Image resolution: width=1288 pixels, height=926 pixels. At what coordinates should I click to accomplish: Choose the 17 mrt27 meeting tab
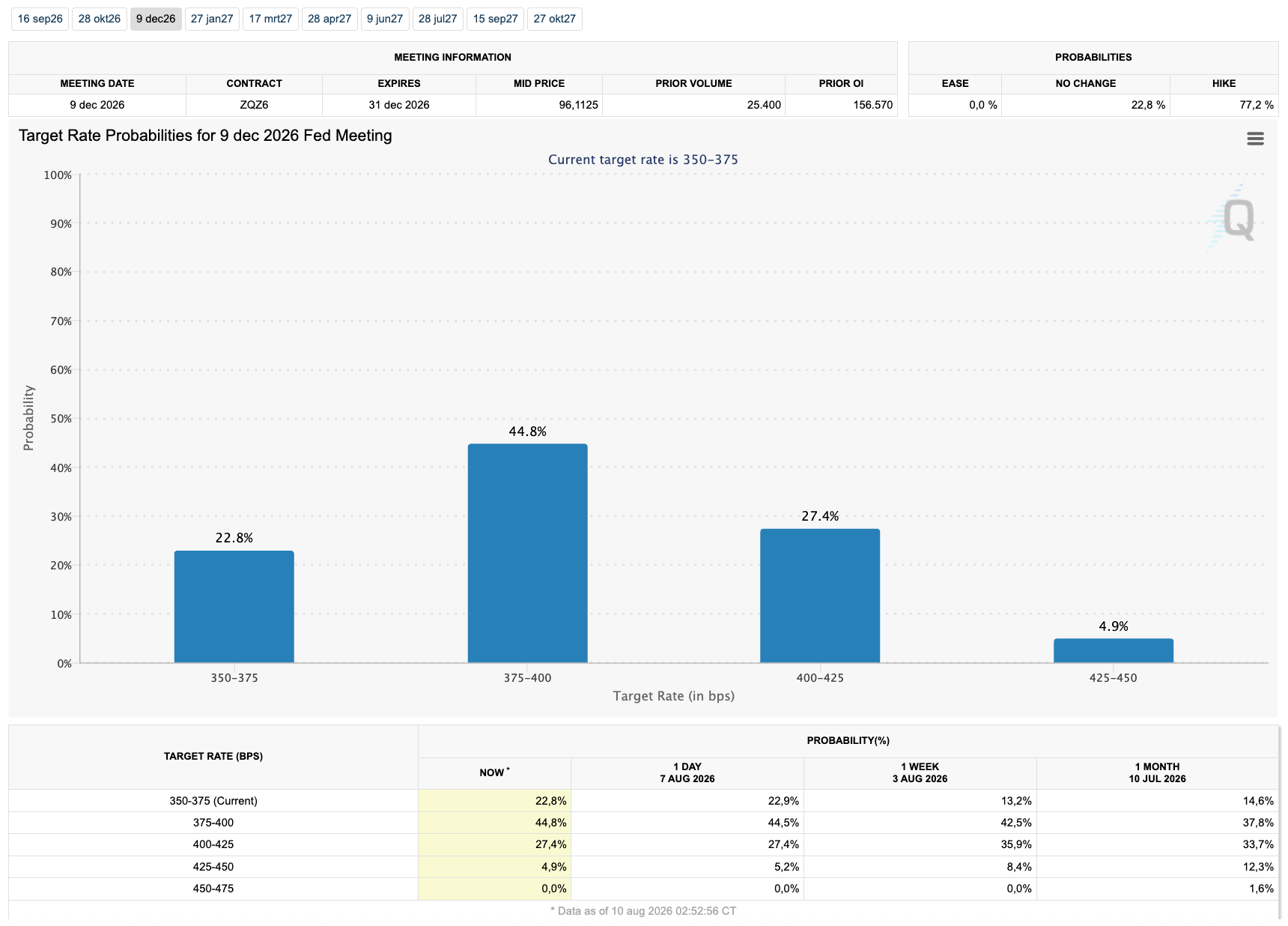(270, 19)
